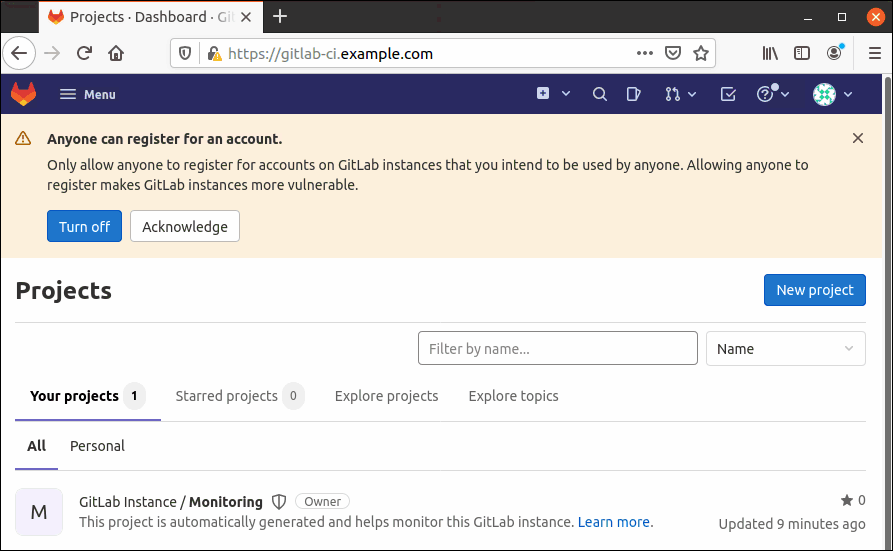Open page actions three-dot menu
893x551 pixels.
coord(645,53)
